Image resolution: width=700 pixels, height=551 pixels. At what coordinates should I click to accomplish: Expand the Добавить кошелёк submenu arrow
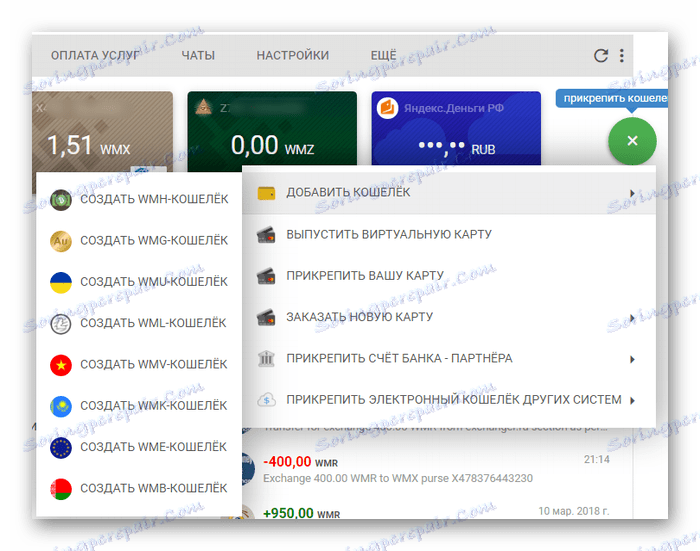632,193
